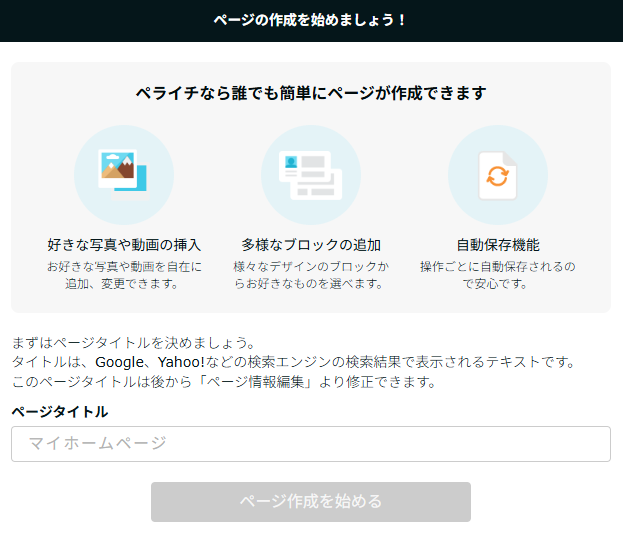The height and width of the screenshot is (534, 623).
Task: Click the page title input field
Action: tap(311, 444)
